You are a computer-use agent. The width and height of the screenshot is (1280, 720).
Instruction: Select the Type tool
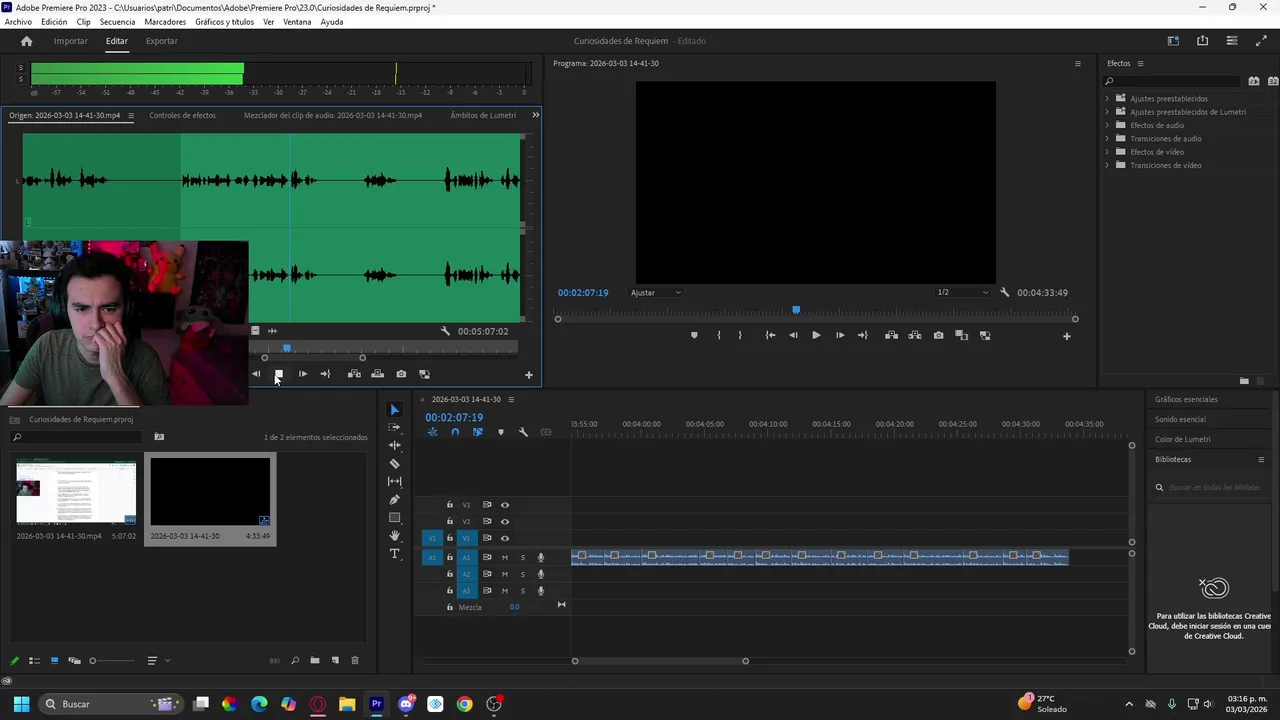pyautogui.click(x=394, y=554)
